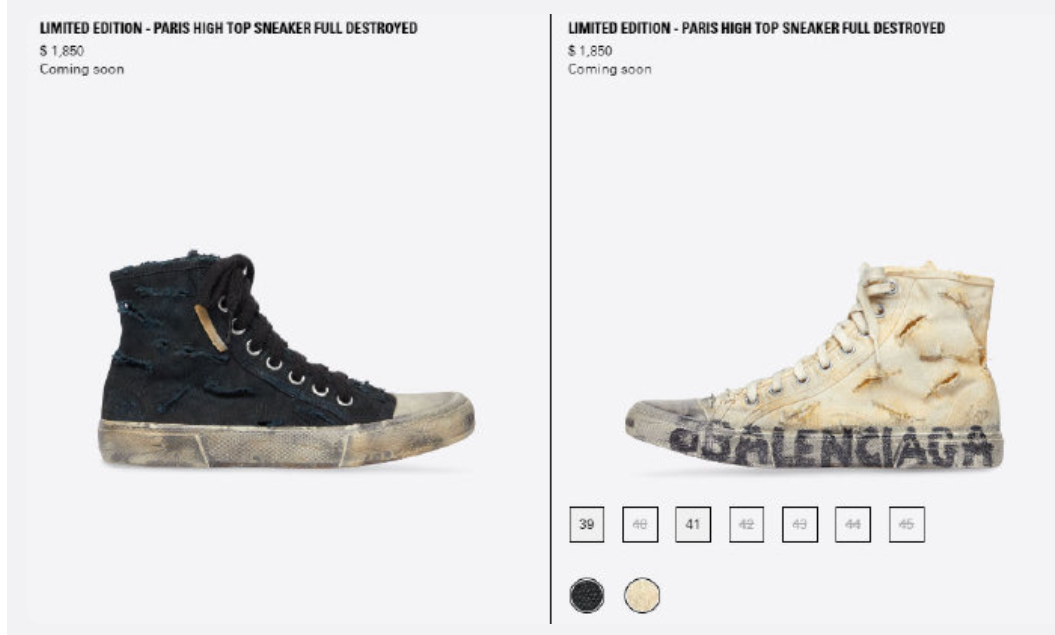Image resolution: width=1055 pixels, height=635 pixels.
Task: Choose the cream white color swatch
Action: click(x=642, y=595)
